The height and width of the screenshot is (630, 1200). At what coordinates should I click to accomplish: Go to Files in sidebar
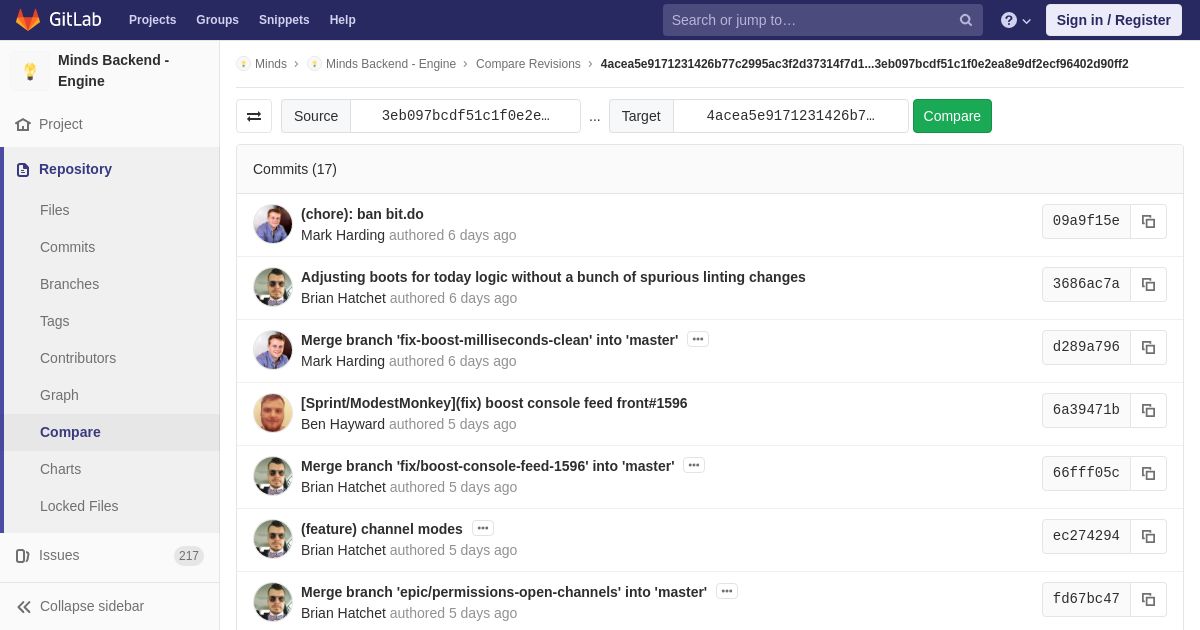(x=55, y=210)
